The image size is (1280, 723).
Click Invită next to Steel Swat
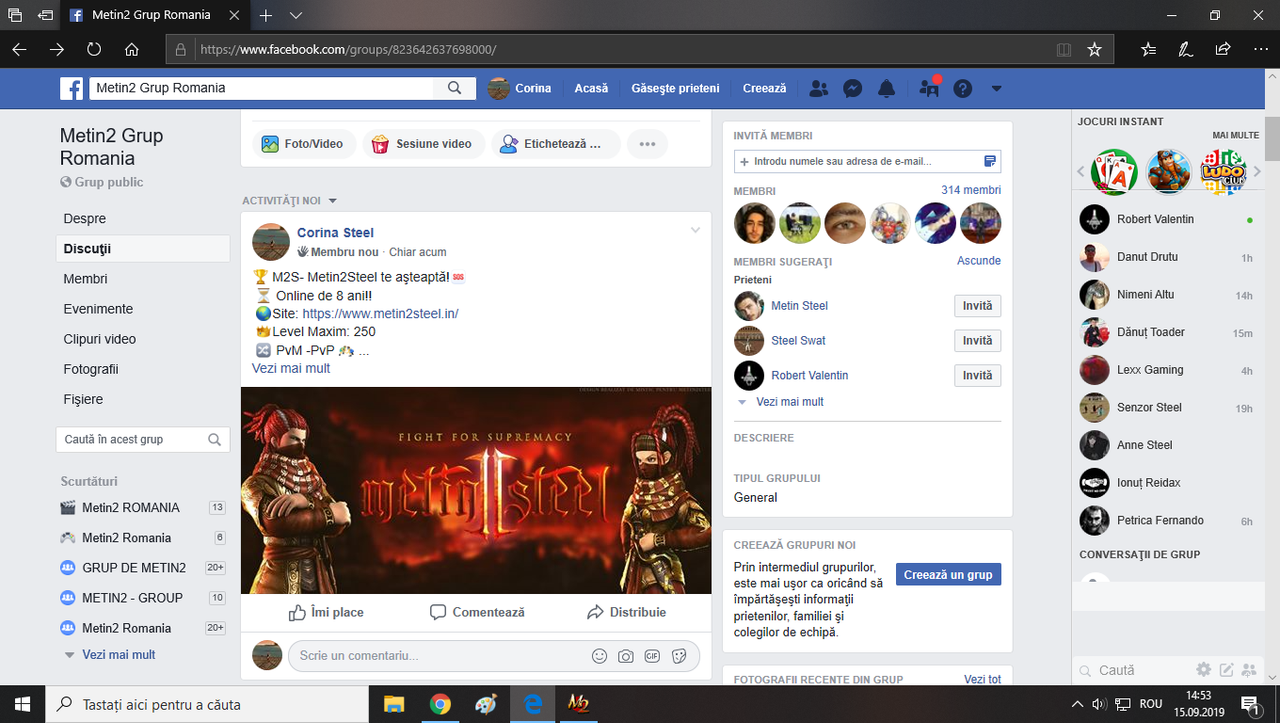coord(977,341)
